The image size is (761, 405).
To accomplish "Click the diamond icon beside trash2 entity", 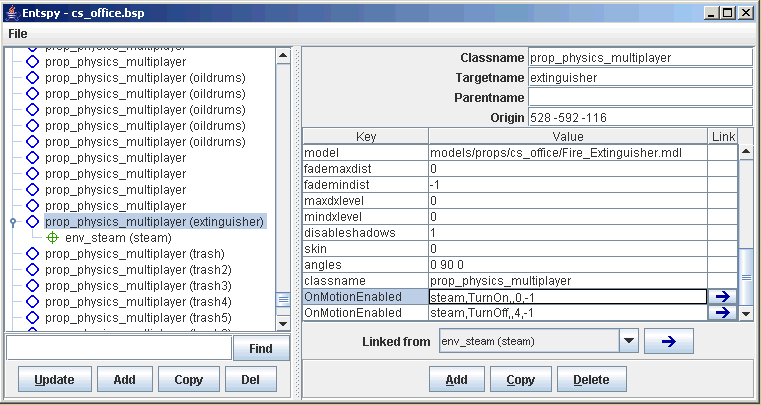I will point(32,270).
